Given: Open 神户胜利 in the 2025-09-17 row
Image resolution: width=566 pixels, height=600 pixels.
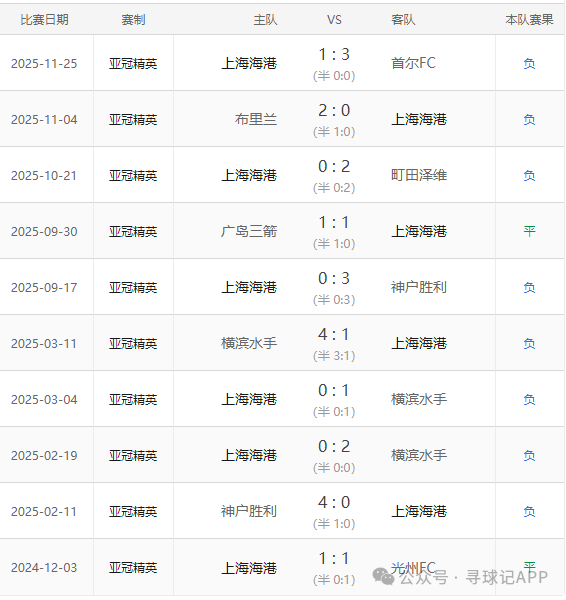Looking at the screenshot, I should [419, 287].
